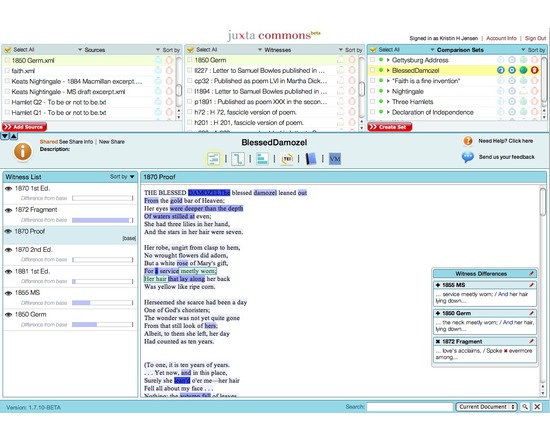Expand the Declaration of Independence set
The height and width of the screenshot is (440, 550).
click(388, 112)
